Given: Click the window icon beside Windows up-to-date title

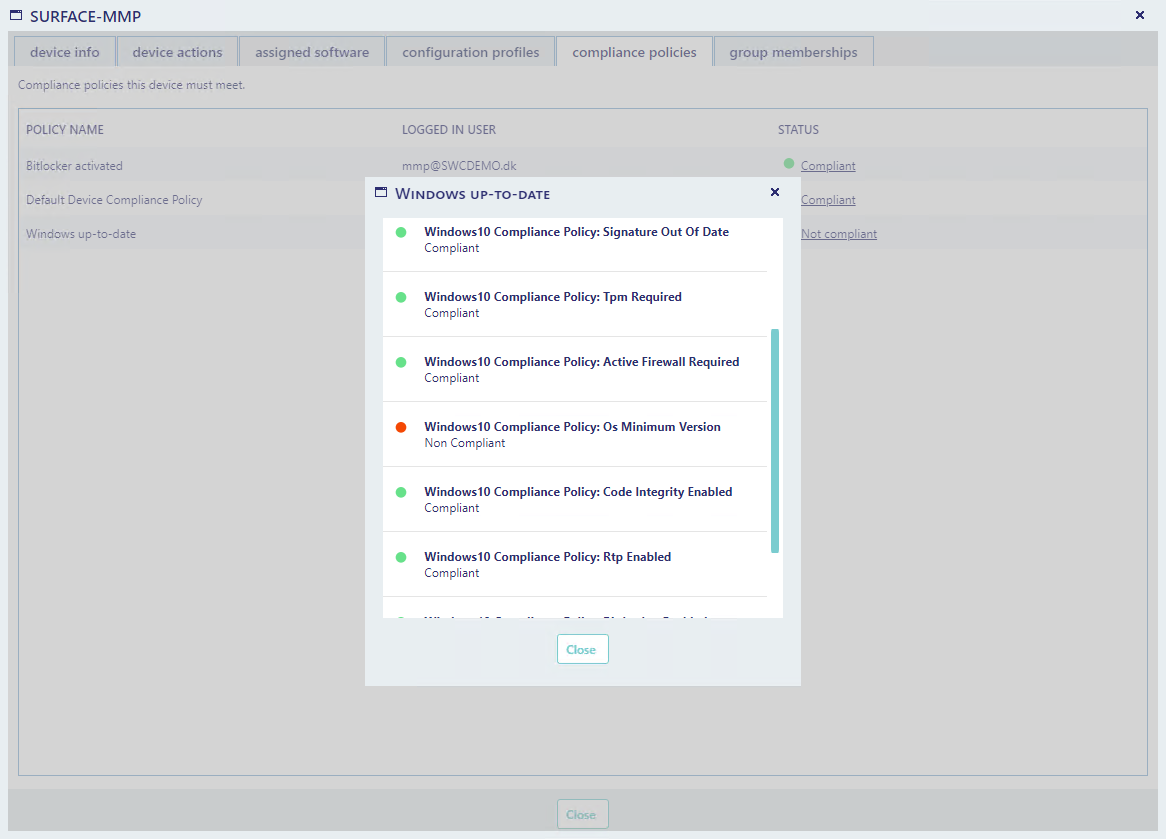Looking at the screenshot, I should click(x=381, y=192).
